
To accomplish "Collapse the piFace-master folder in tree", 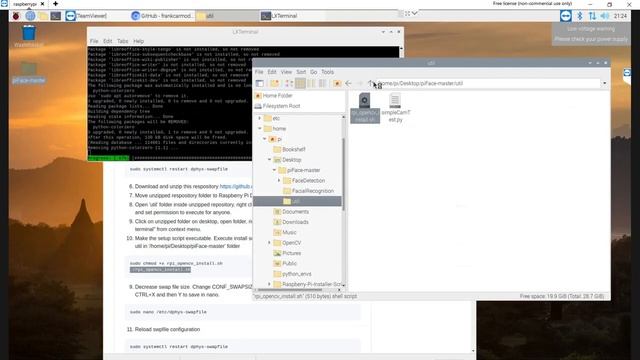I will click(x=274, y=170).
